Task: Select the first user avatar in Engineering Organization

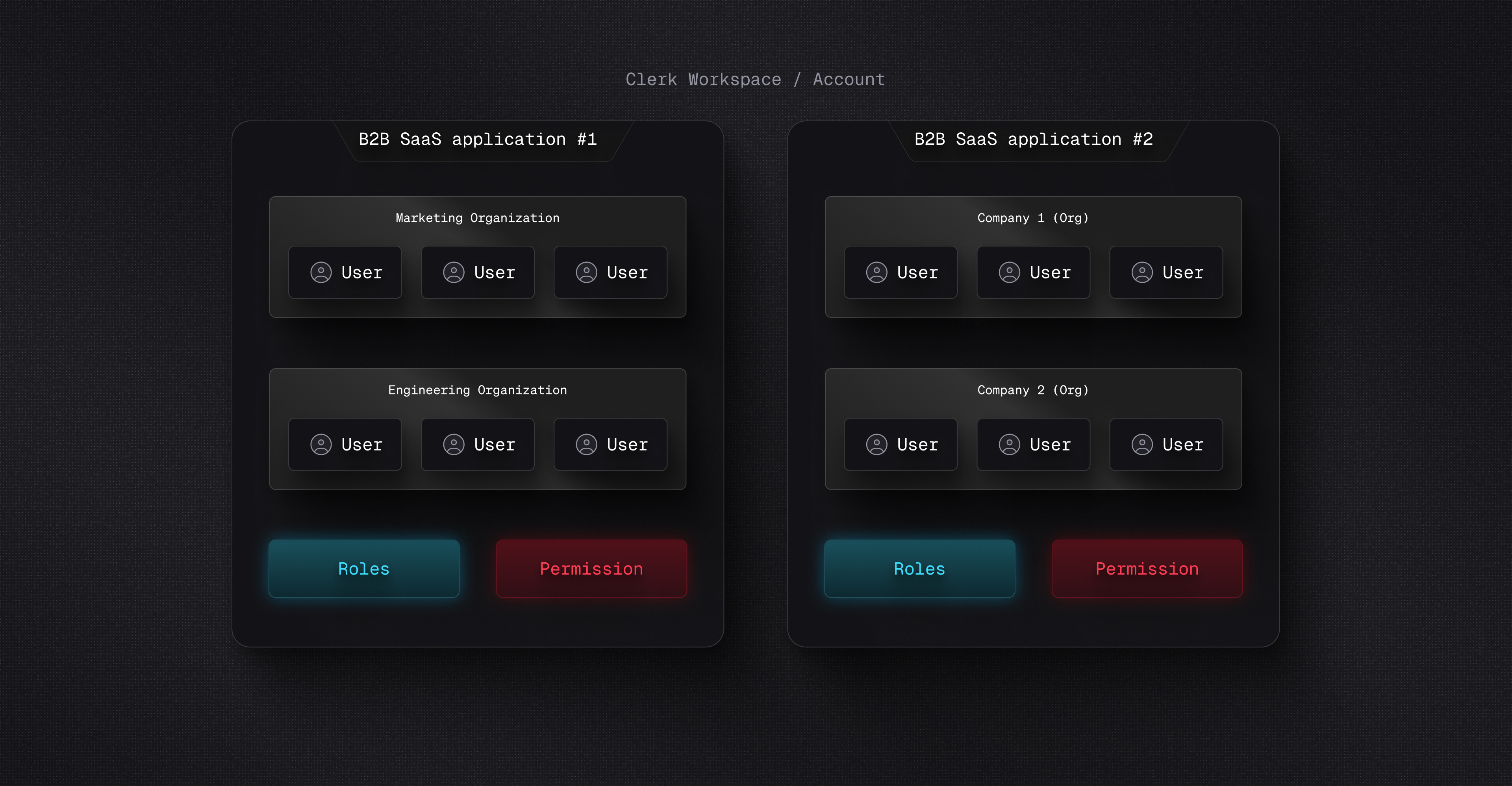Action: pyautogui.click(x=321, y=444)
